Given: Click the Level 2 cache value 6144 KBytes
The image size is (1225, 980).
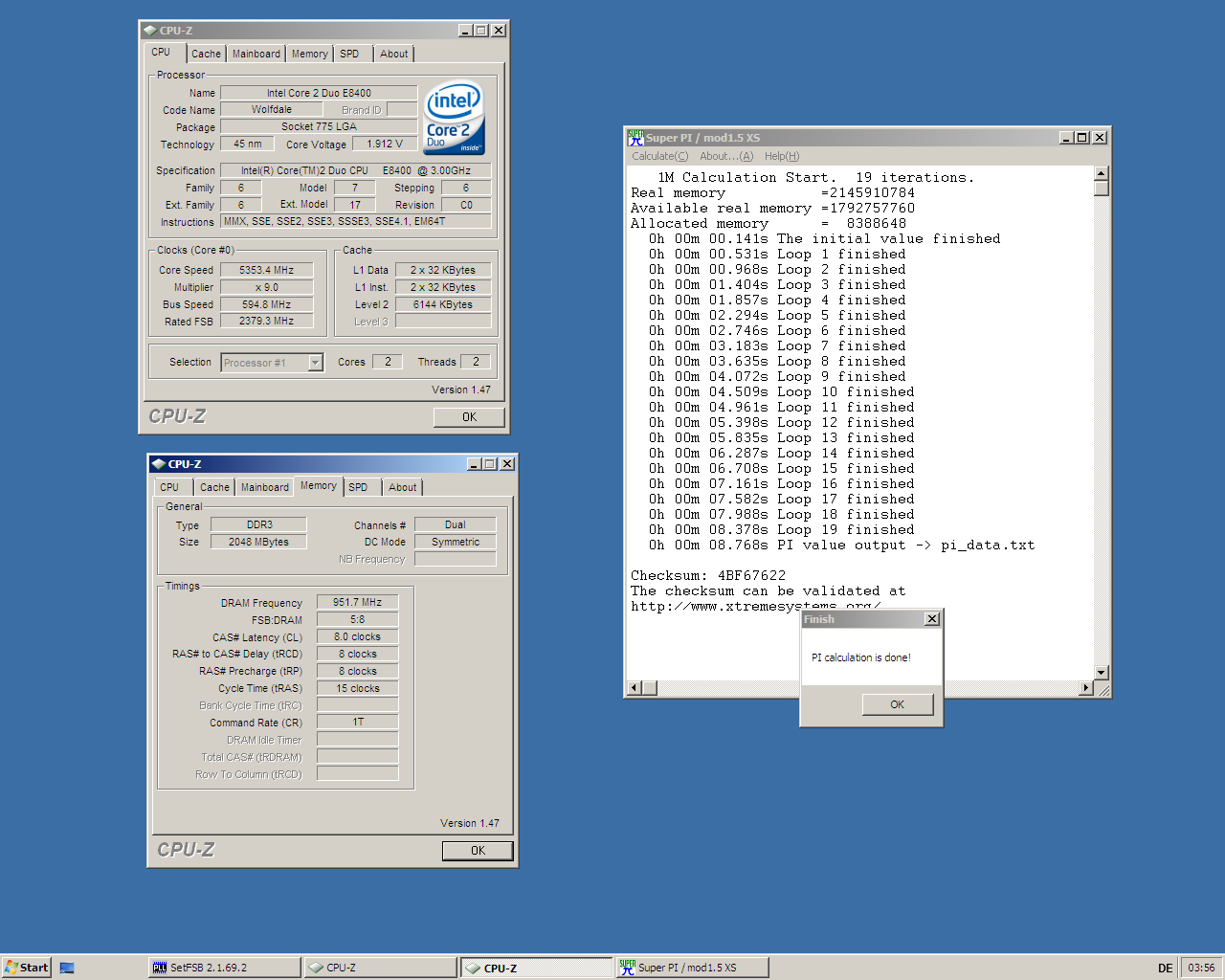Looking at the screenshot, I should pos(443,304).
